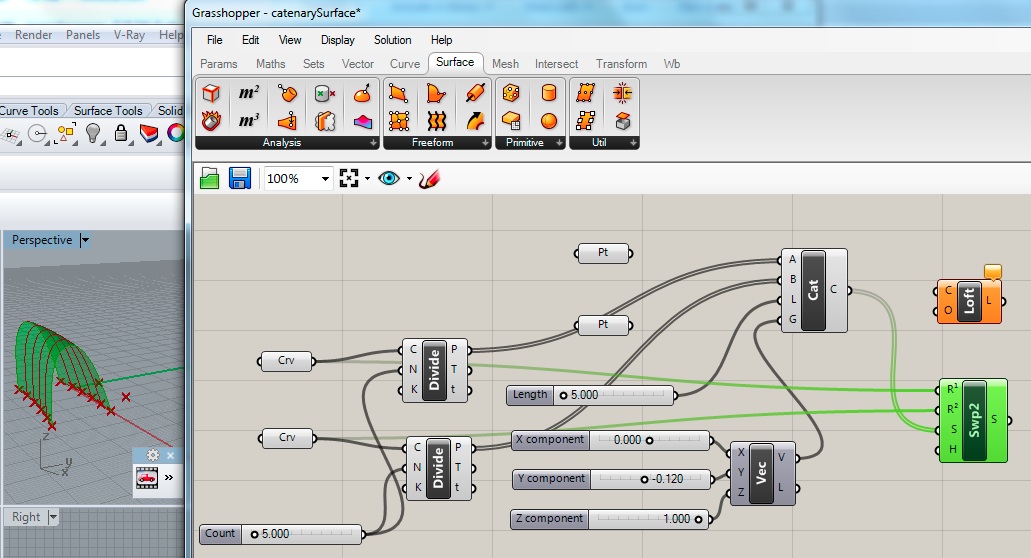Open the dropdown arrow beside Zoom Extents
Screen dimensions: 1031x558
[x=367, y=179]
